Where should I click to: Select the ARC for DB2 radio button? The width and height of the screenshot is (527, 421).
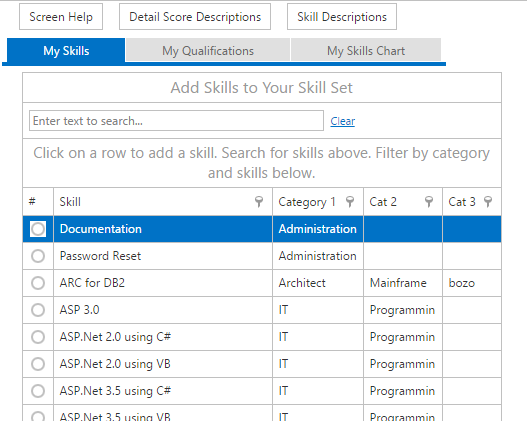click(x=38, y=283)
